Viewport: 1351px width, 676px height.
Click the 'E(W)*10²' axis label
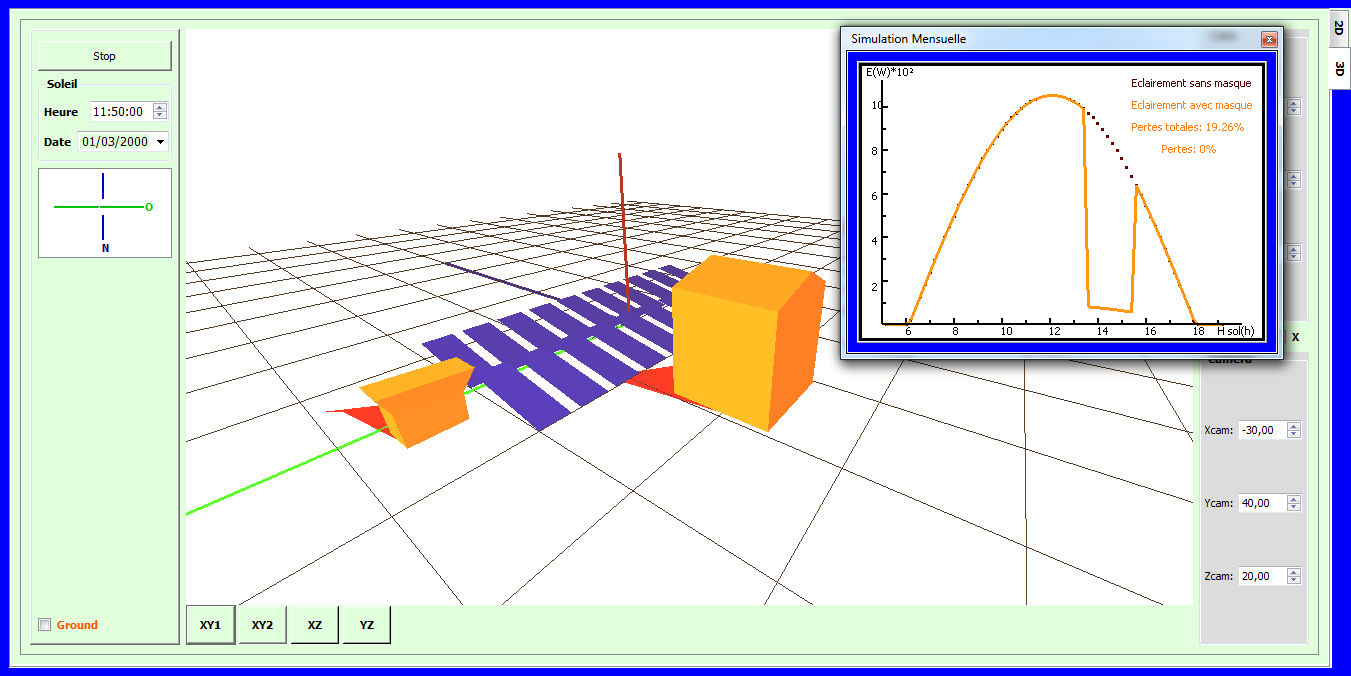[889, 72]
